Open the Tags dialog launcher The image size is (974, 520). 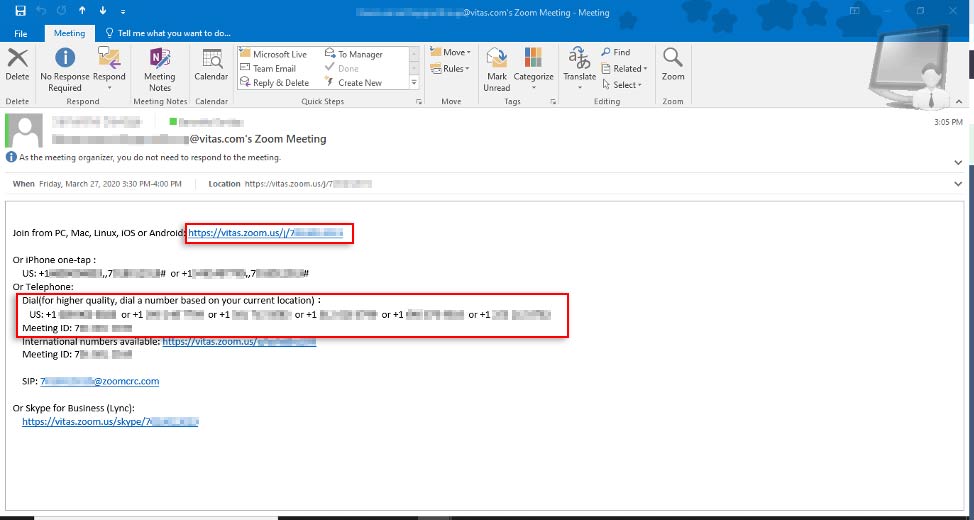(x=553, y=101)
